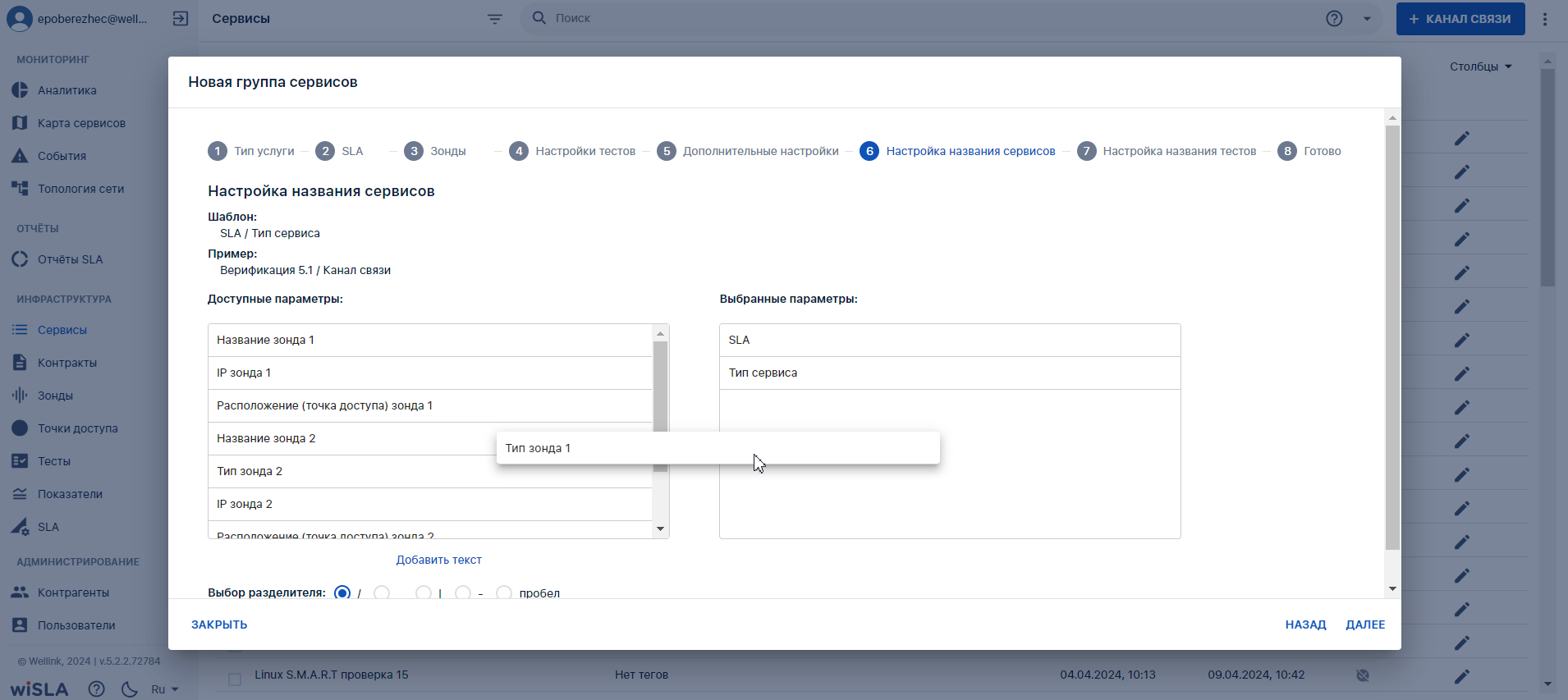Go to step 8 Готово
This screenshot has width=1568, height=700.
click(1309, 151)
